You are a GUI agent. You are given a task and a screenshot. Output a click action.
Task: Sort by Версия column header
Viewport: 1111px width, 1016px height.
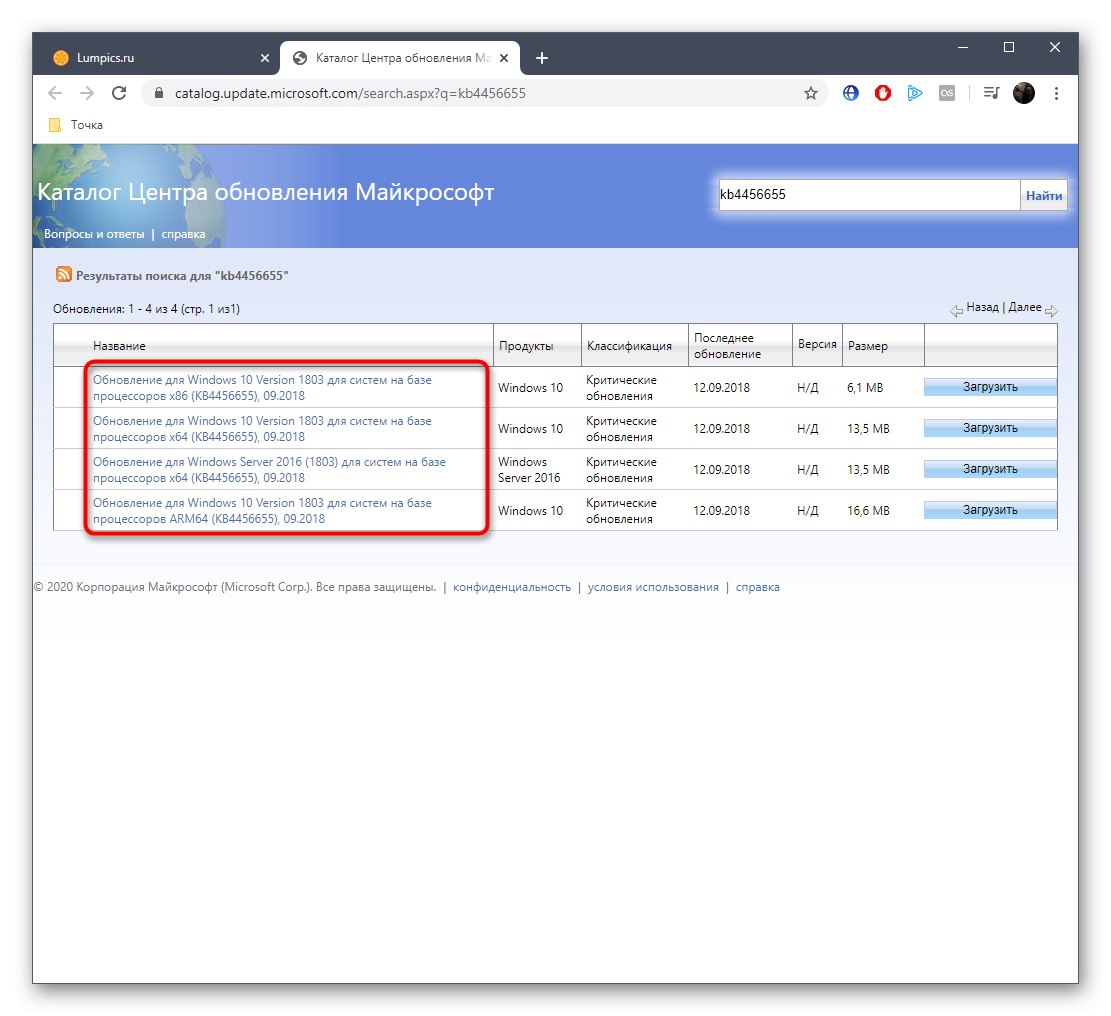[817, 344]
